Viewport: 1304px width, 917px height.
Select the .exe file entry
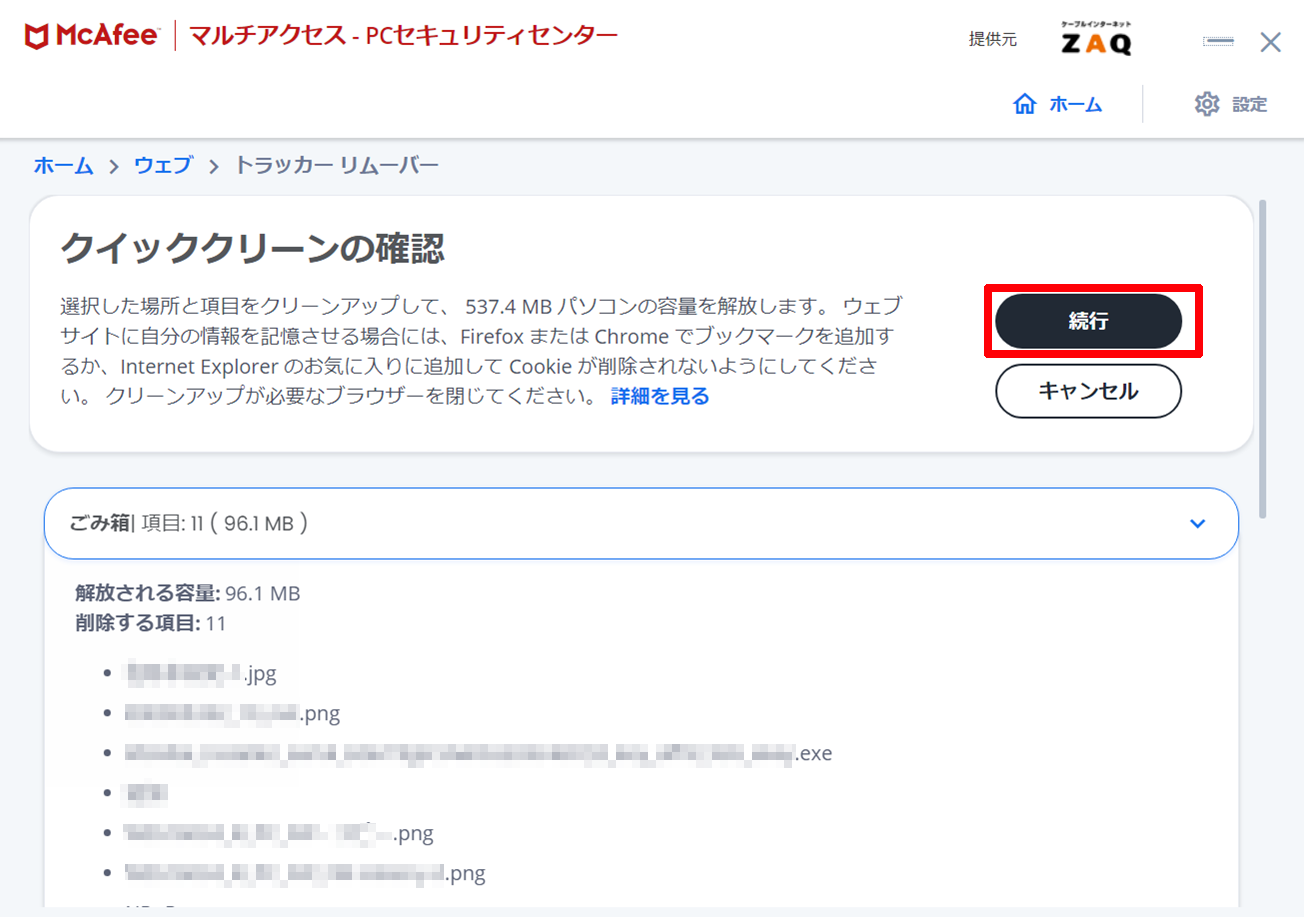coord(478,753)
